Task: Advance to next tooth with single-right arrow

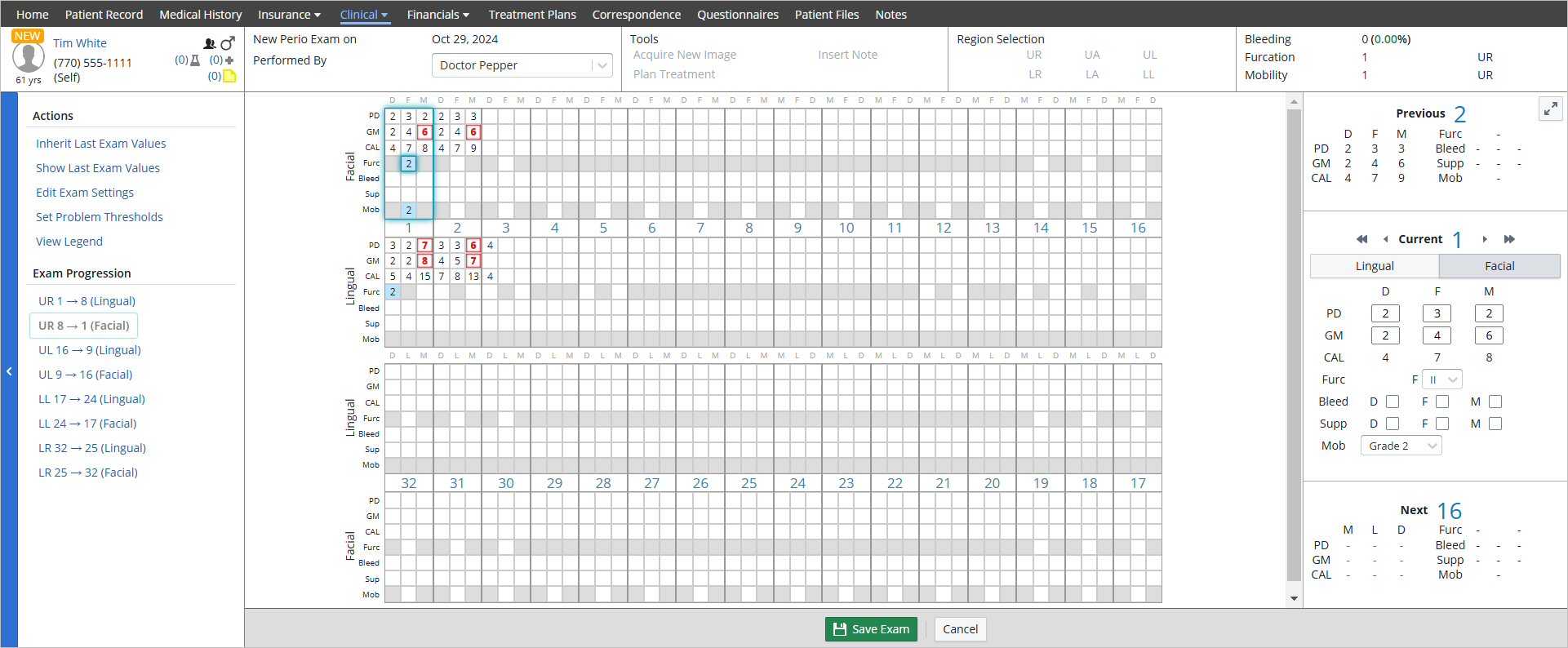Action: pos(1485,239)
